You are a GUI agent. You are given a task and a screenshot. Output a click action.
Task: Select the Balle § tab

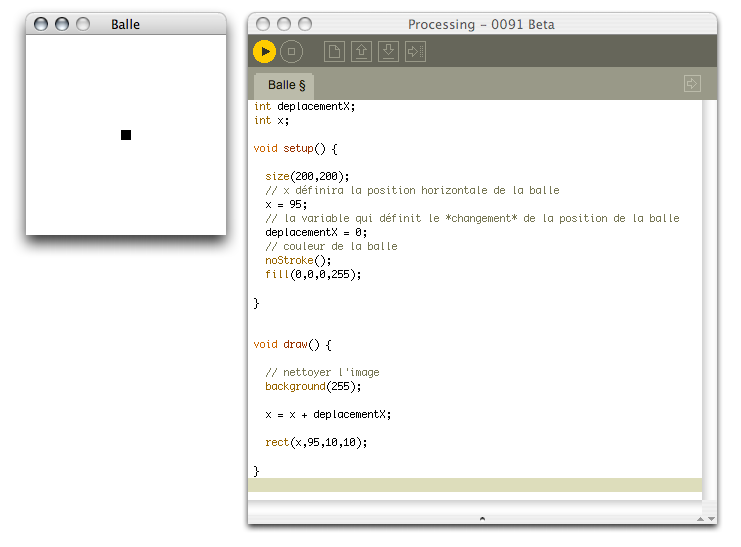point(286,86)
